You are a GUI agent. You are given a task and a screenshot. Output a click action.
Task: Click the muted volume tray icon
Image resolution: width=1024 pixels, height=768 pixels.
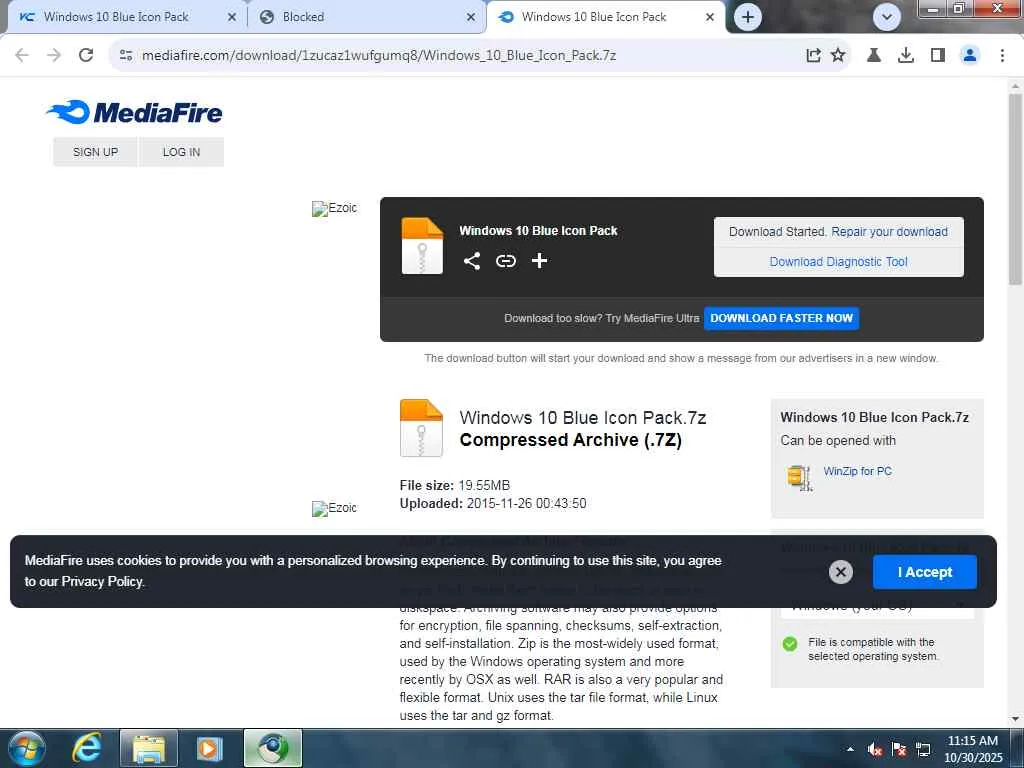point(875,749)
